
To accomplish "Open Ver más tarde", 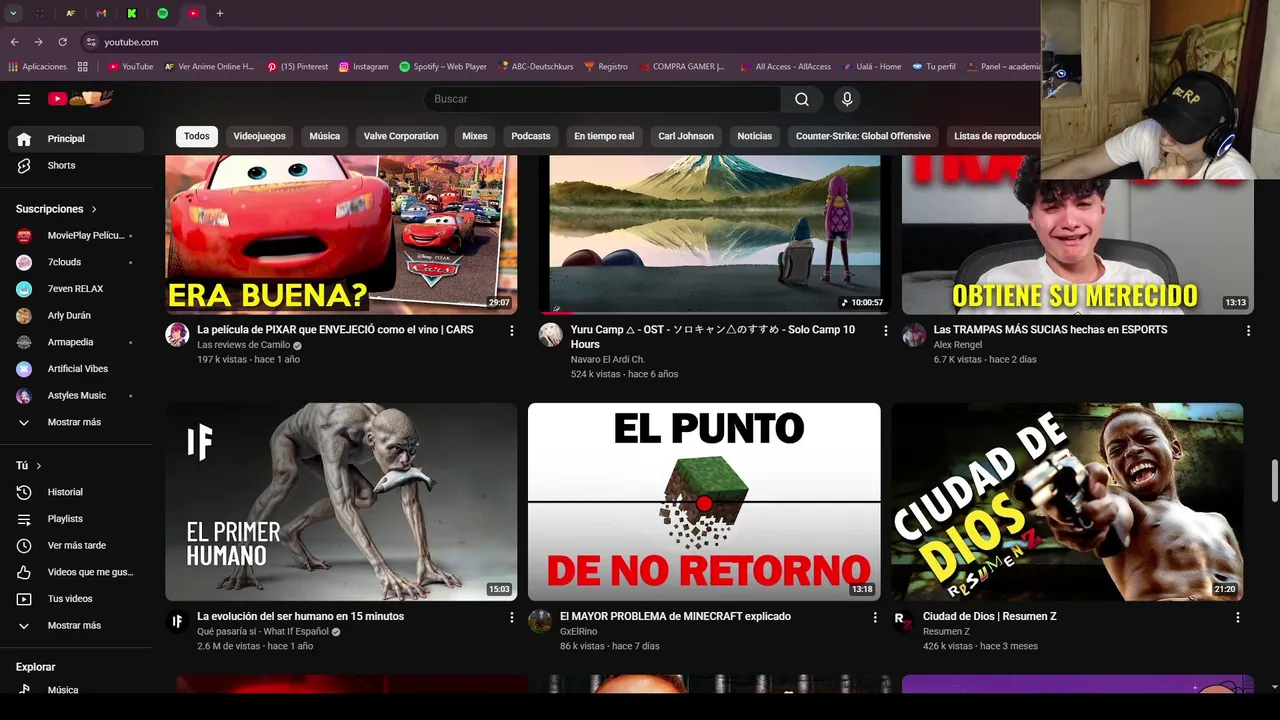I will [76, 545].
